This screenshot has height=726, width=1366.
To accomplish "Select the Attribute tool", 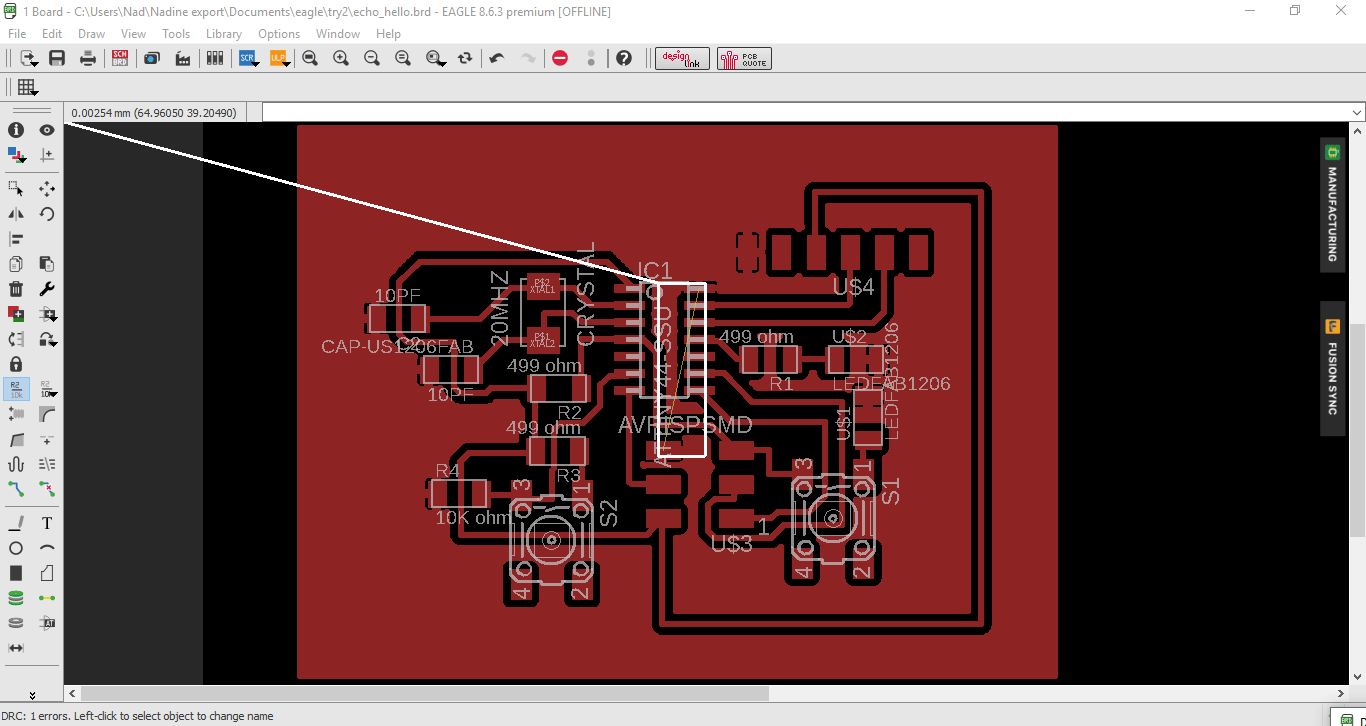I will (46, 623).
